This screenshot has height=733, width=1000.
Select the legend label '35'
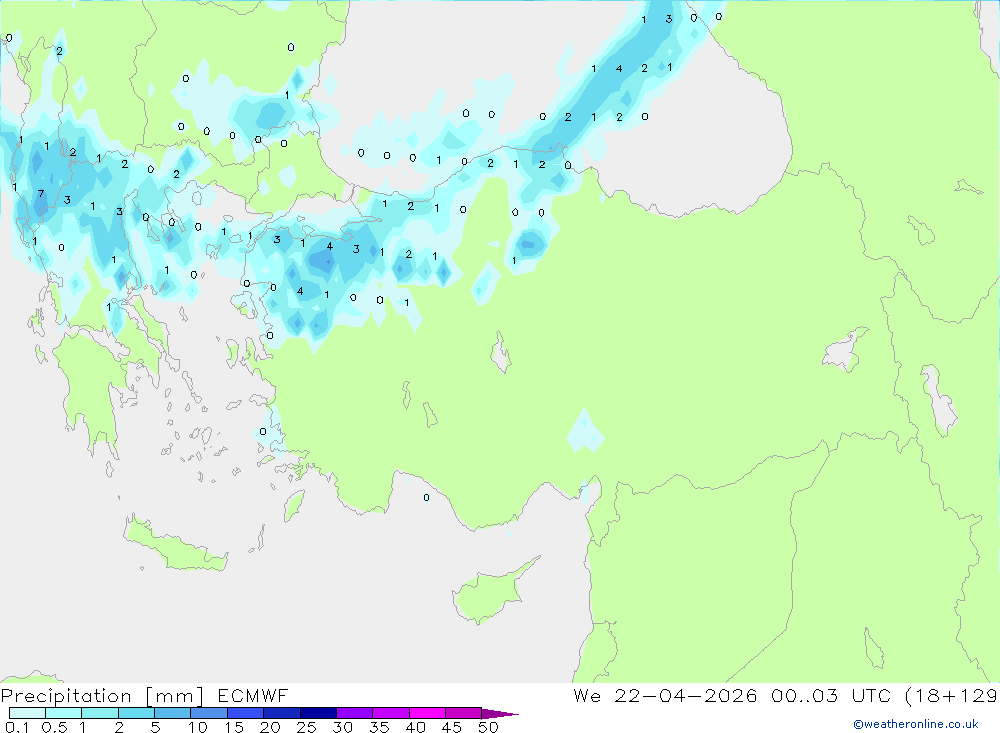(x=379, y=727)
